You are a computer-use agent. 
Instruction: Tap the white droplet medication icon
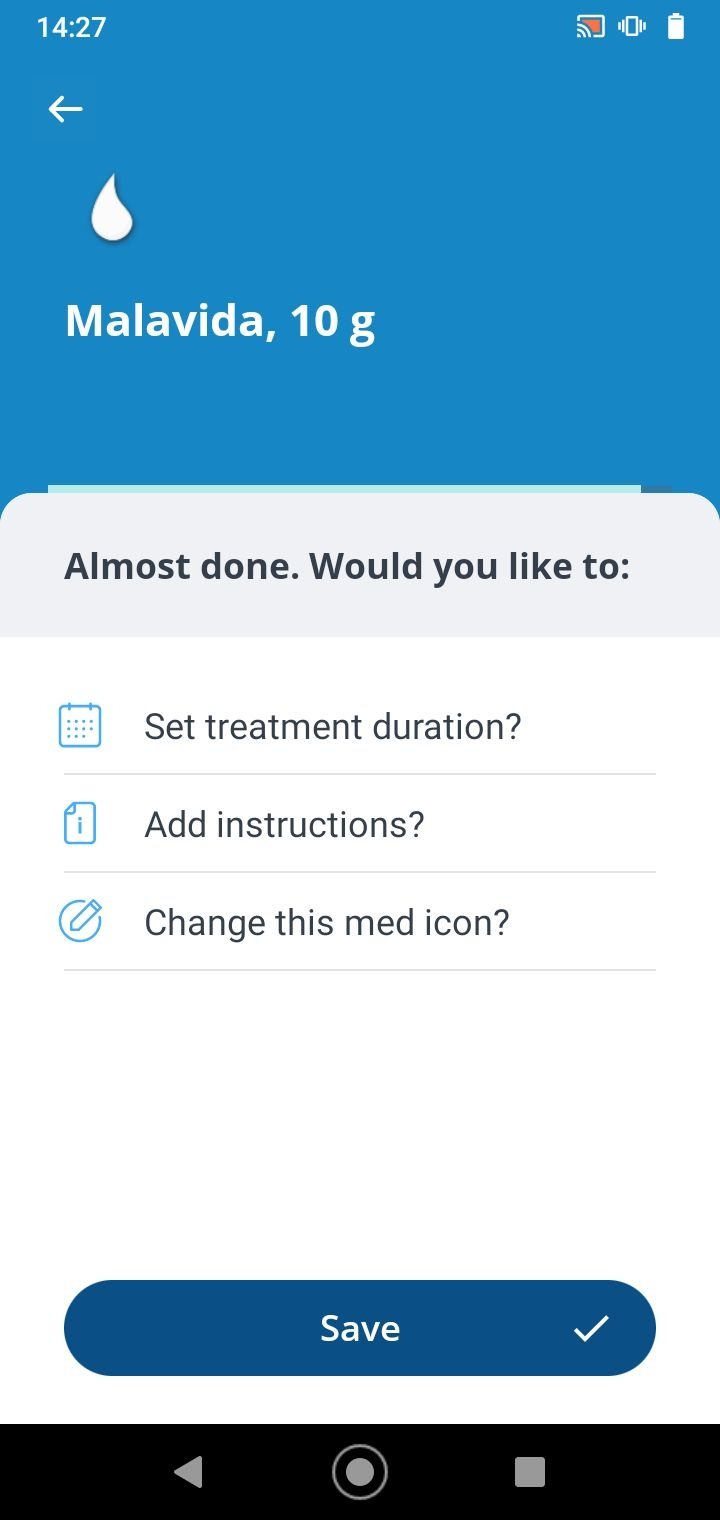point(112,208)
